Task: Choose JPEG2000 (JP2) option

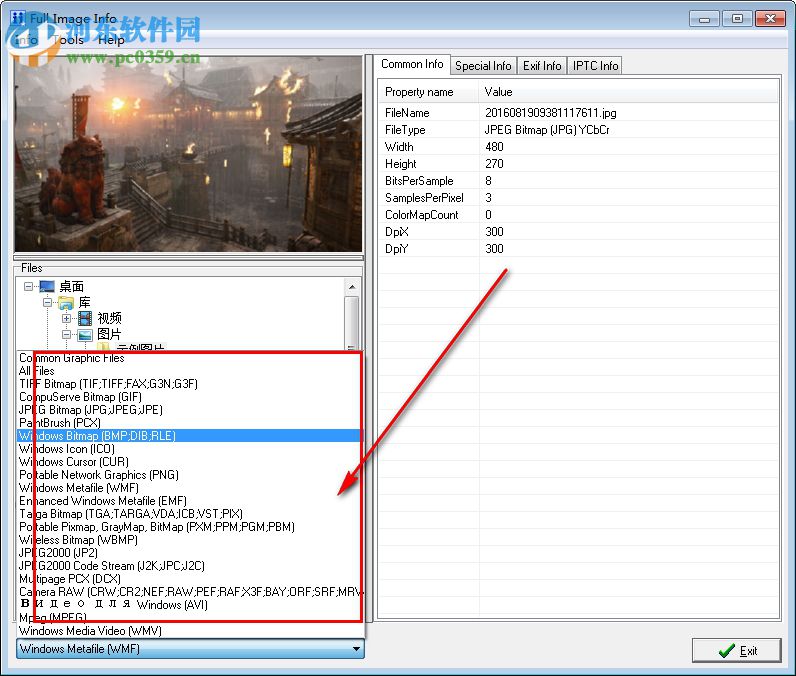Action: 190,553
